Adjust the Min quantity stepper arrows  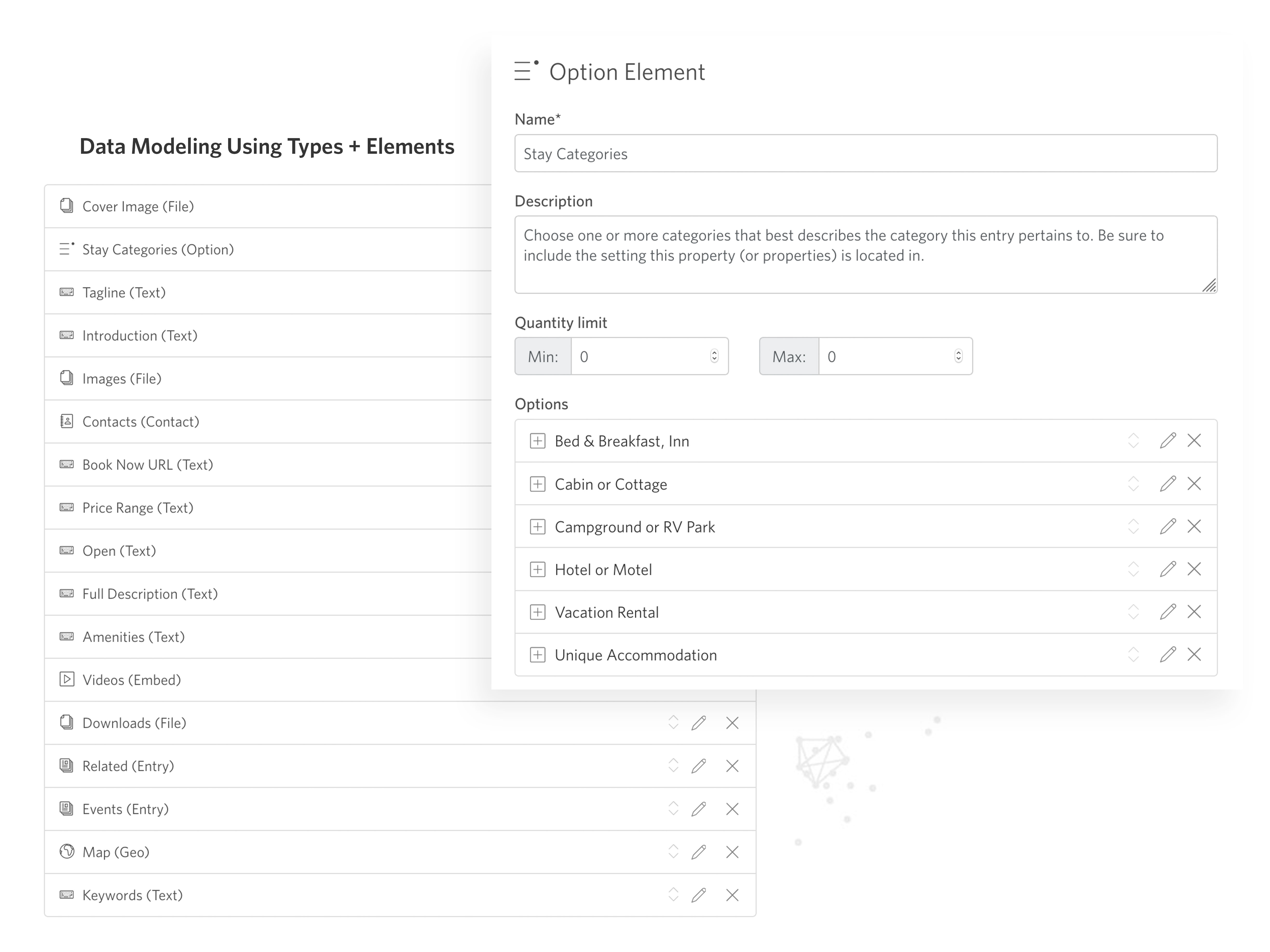coord(714,356)
